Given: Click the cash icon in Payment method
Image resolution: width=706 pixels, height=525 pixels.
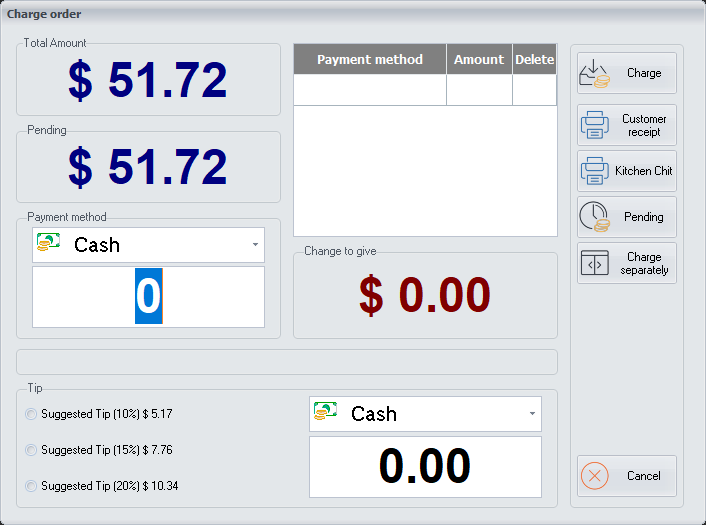Looking at the screenshot, I should click(48, 244).
